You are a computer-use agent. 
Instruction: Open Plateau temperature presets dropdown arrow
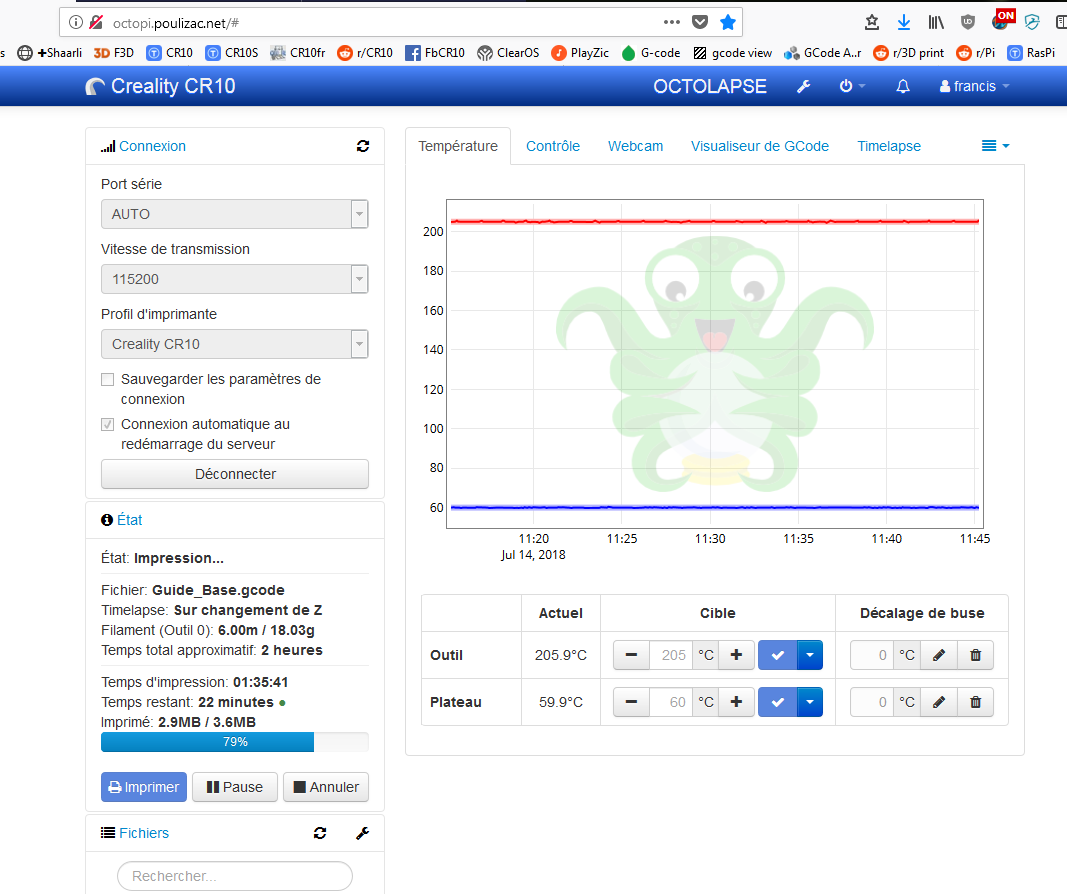(x=810, y=702)
